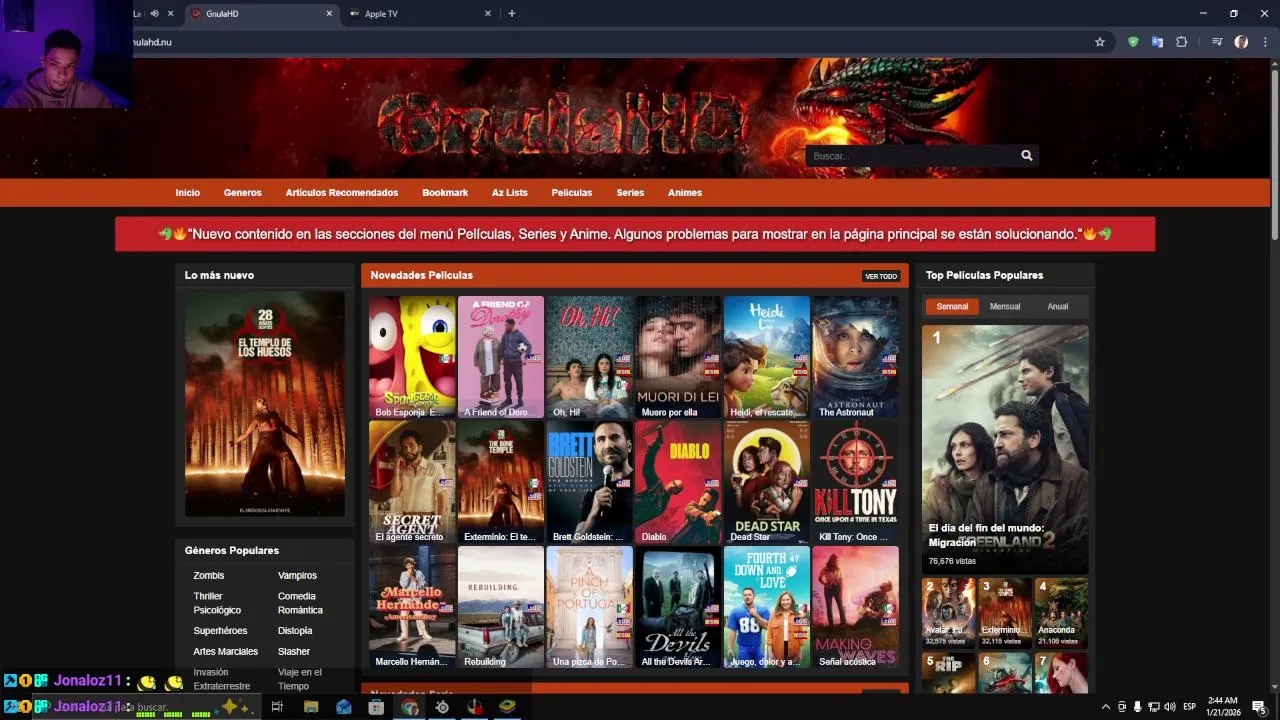Screen dimensions: 1280x720
Task: Click the search magnifier icon on GnulaHD
Action: [1026, 156]
